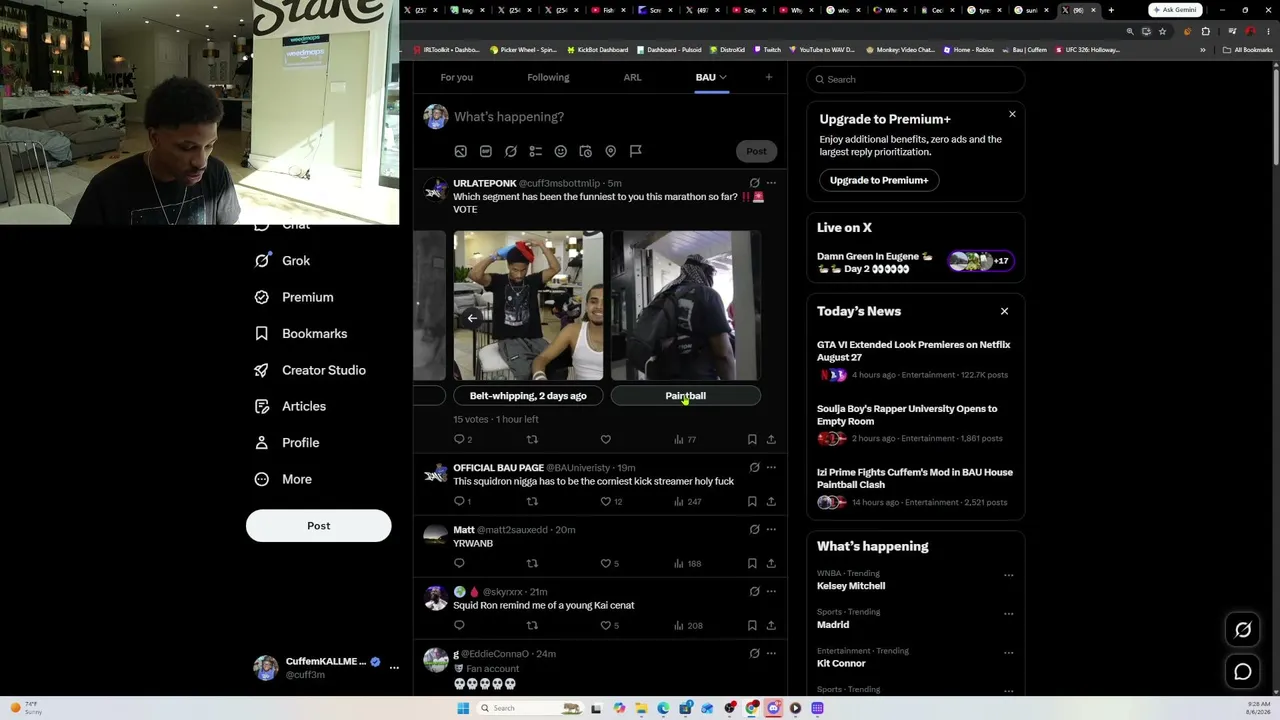Screen dimensions: 1280x720
Task: Click the flag icon in composer toolbar
Action: pos(635,151)
